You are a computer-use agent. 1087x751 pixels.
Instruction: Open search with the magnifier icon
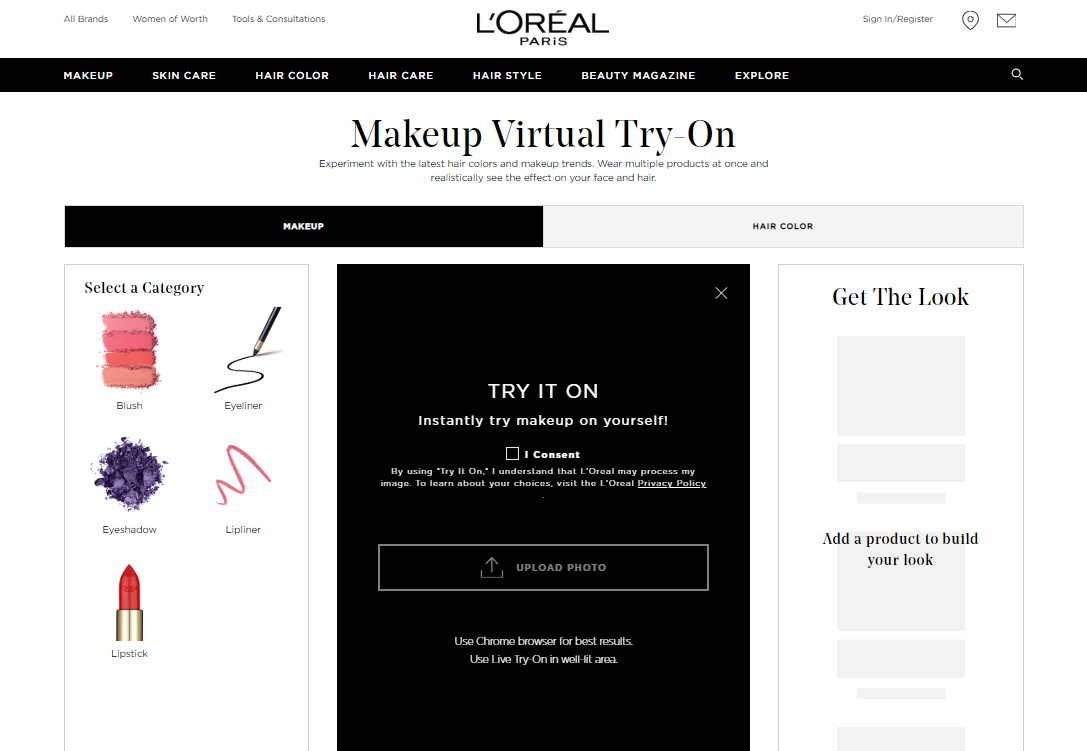point(1017,75)
